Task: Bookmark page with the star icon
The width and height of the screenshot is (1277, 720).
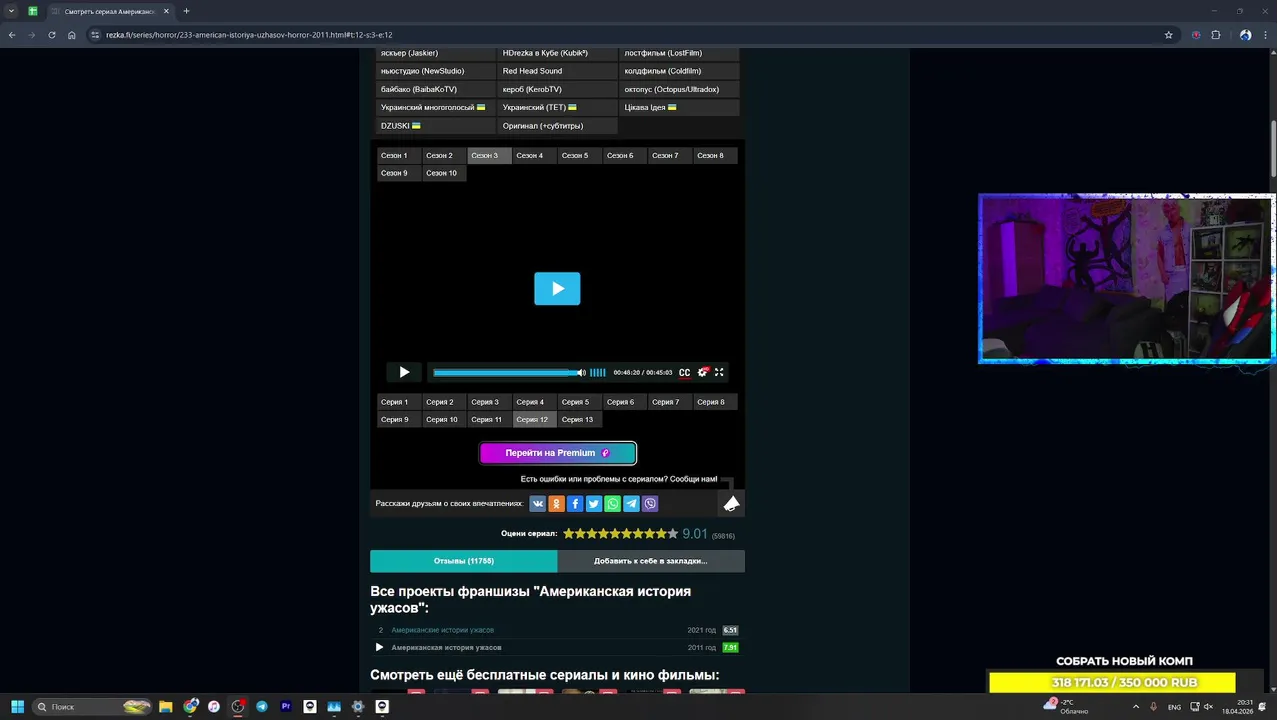Action: (1168, 35)
